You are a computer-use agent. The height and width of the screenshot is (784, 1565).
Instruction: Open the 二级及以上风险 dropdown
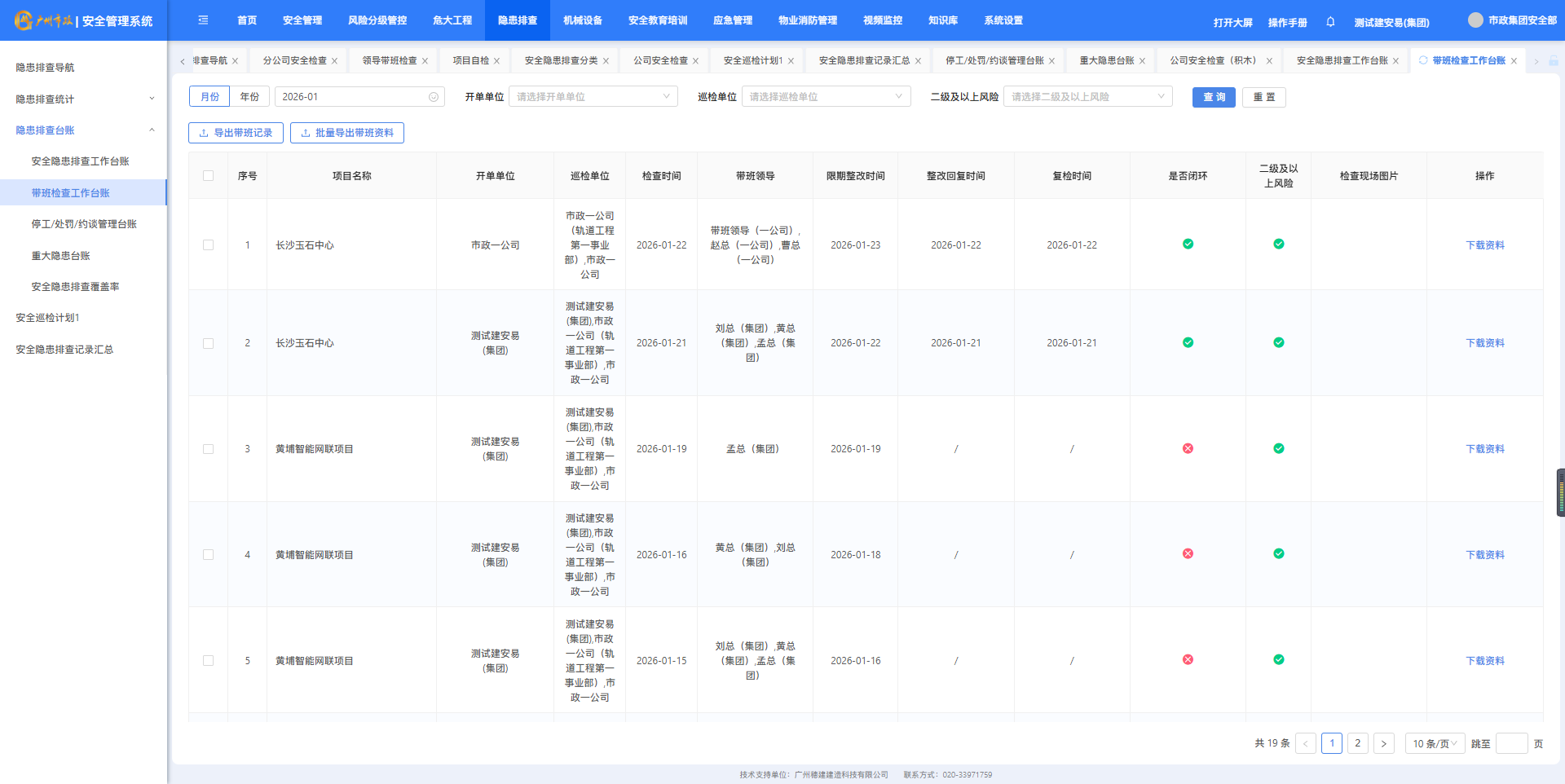[1087, 97]
